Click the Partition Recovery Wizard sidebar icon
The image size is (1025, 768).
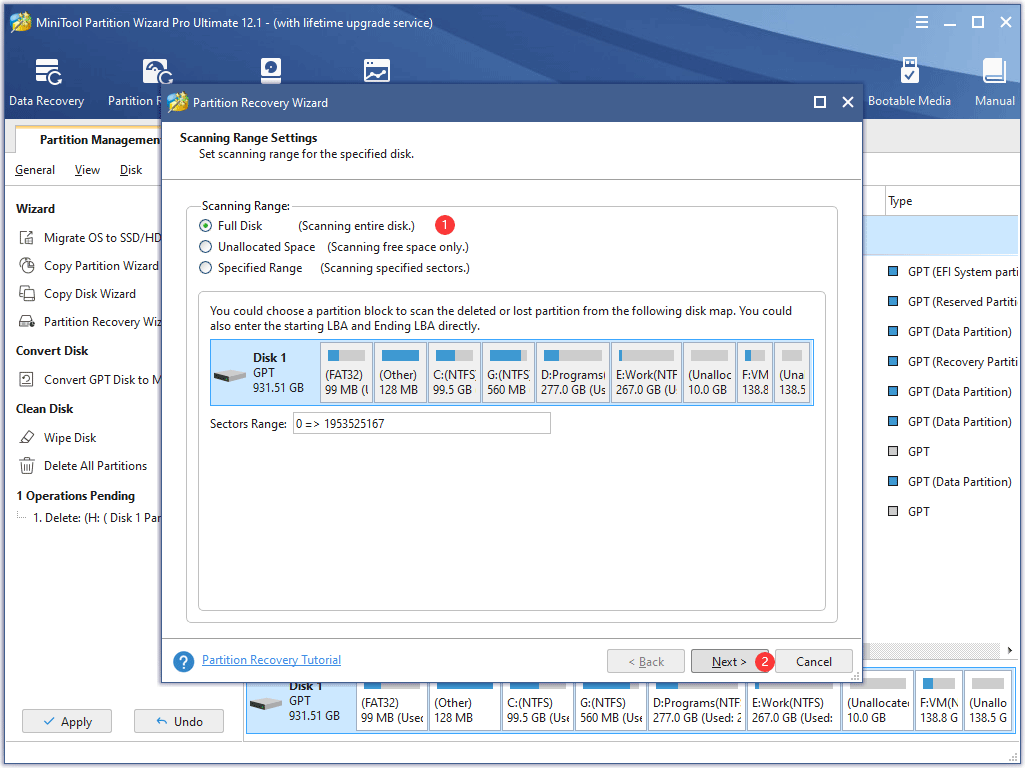(27, 322)
